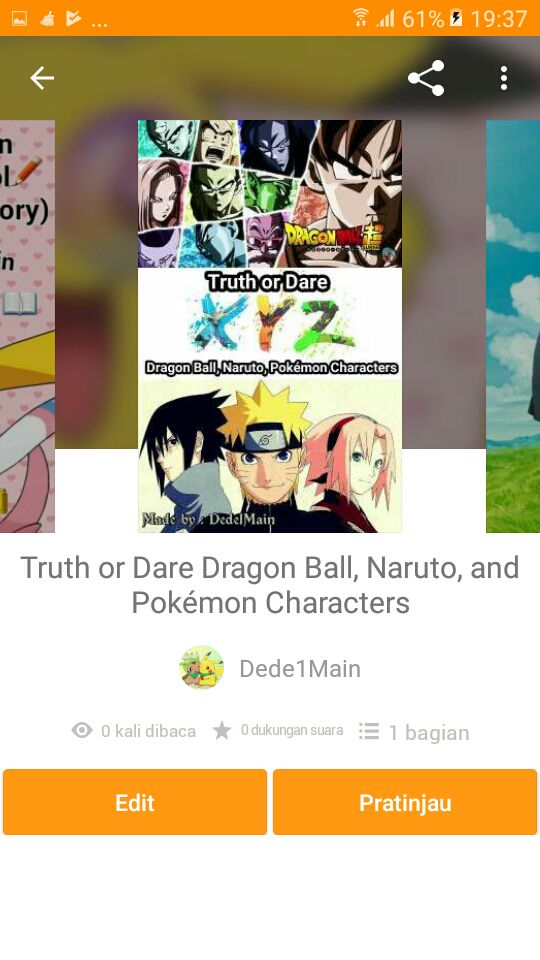Click the eye reads icon

82,730
